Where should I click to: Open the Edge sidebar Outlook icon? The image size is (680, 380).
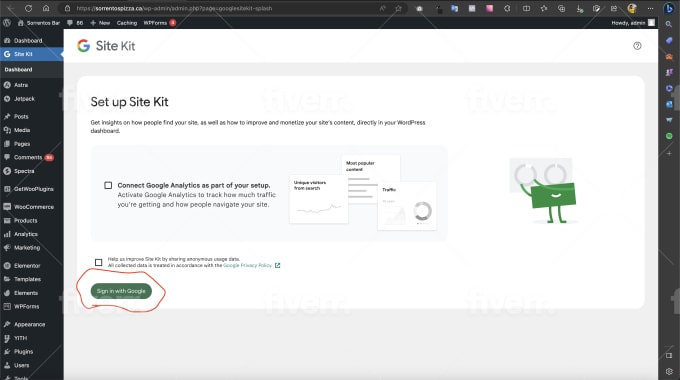point(669,104)
